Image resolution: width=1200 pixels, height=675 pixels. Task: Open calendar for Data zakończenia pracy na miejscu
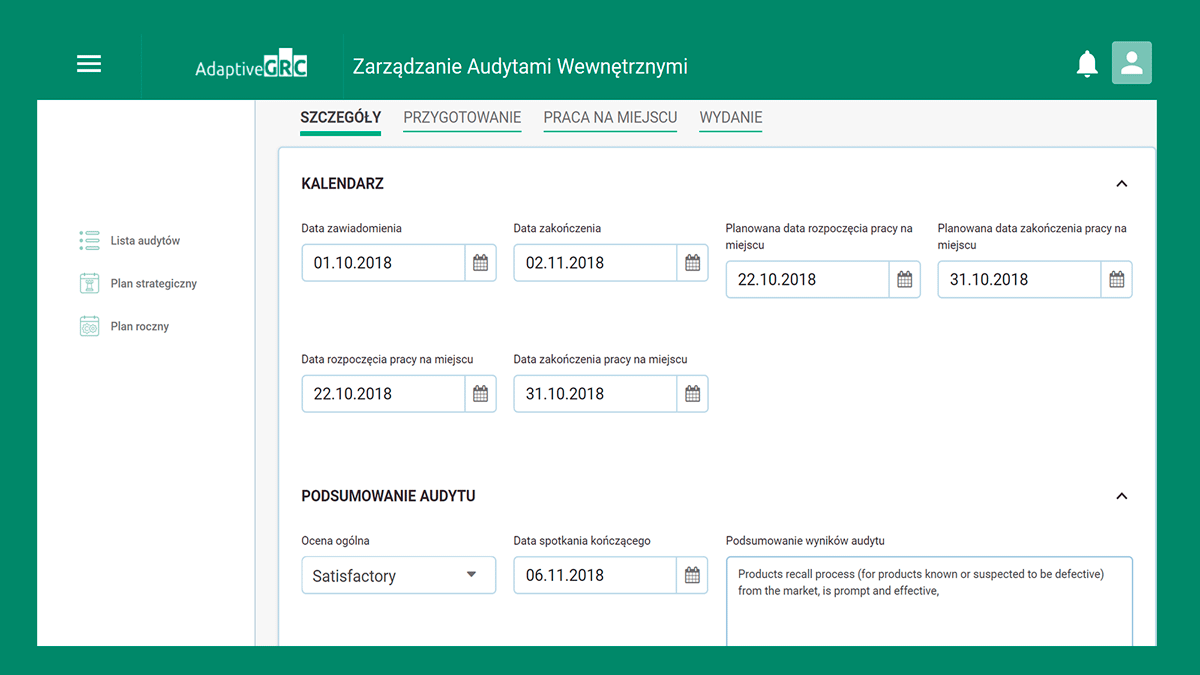[693, 394]
